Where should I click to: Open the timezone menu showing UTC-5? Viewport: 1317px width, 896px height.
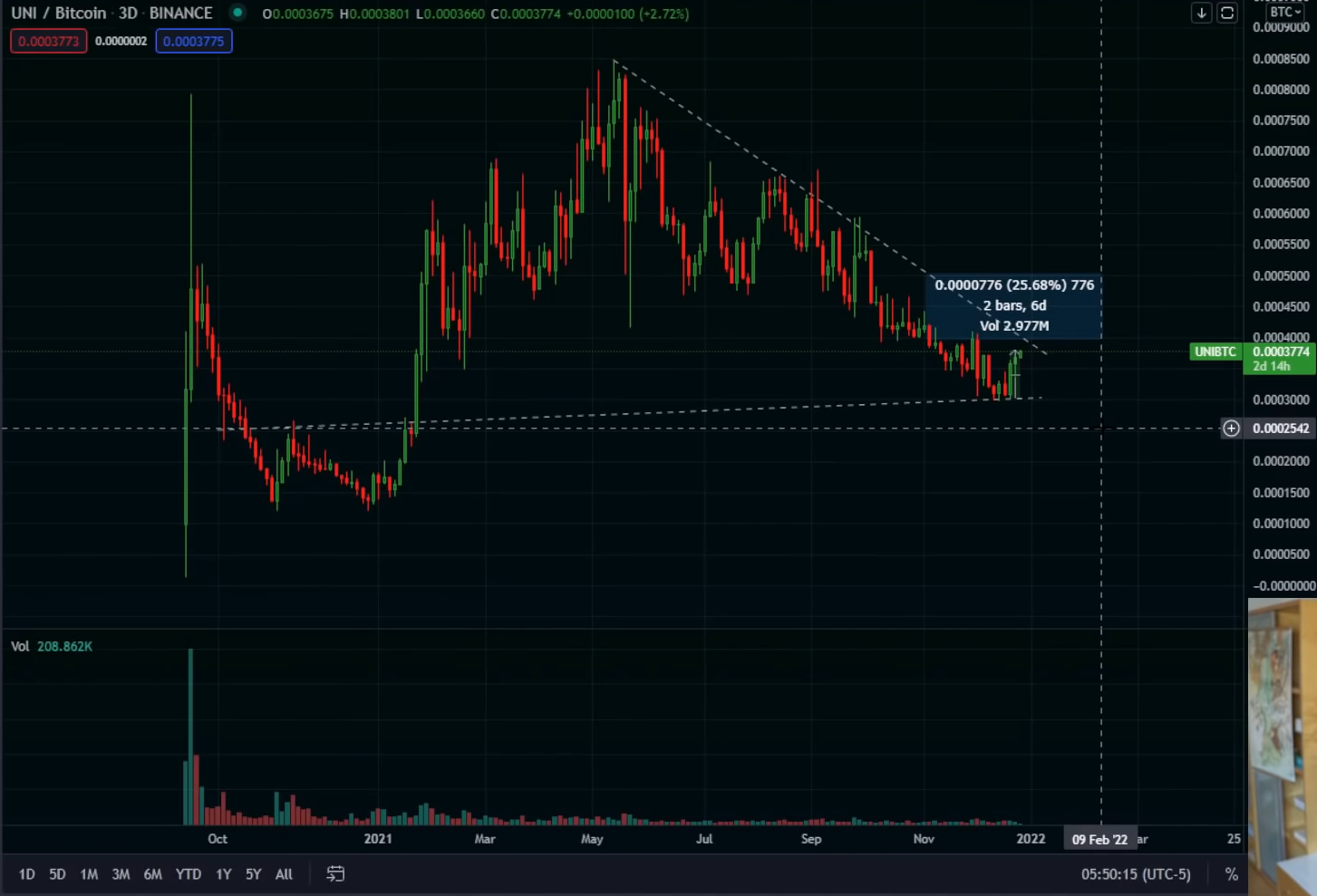(1136, 874)
